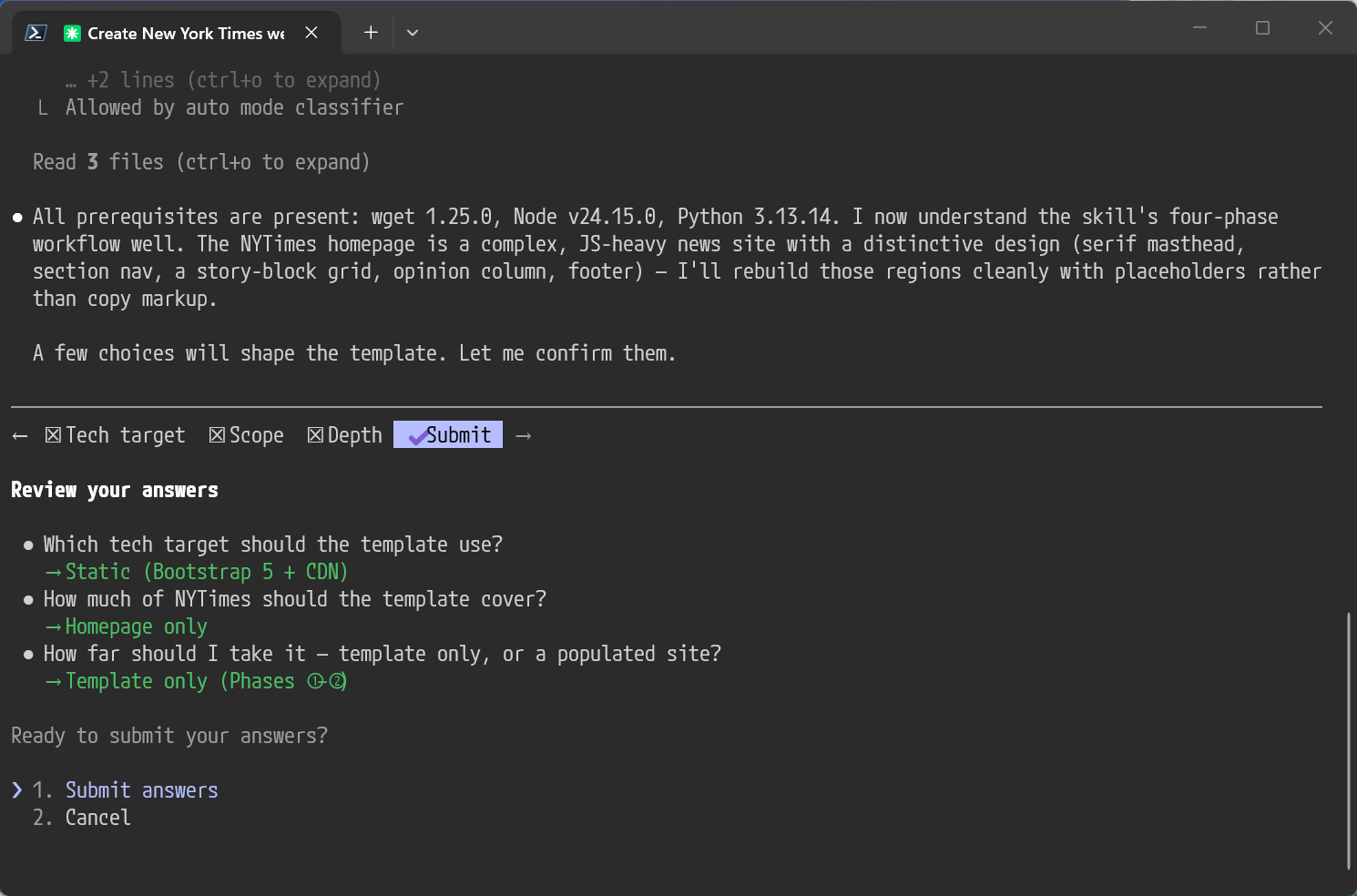This screenshot has height=896, width=1357.
Task: Select the Create New York Times tab
Action: click(x=177, y=33)
